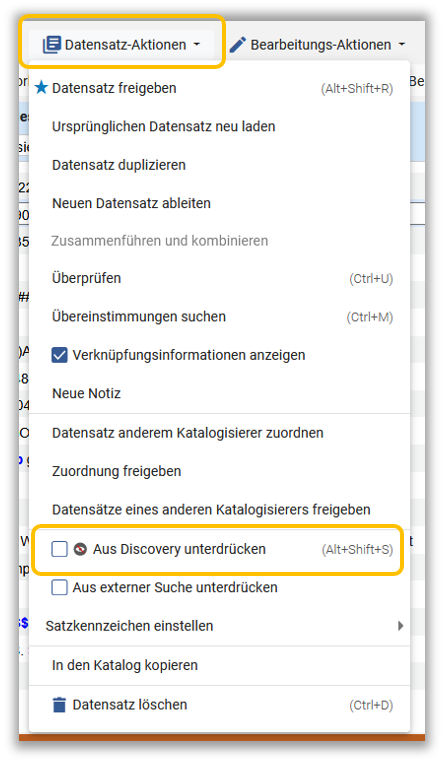Click the suppress icon next to Aus Discovery
The image size is (446, 767).
click(x=80, y=549)
